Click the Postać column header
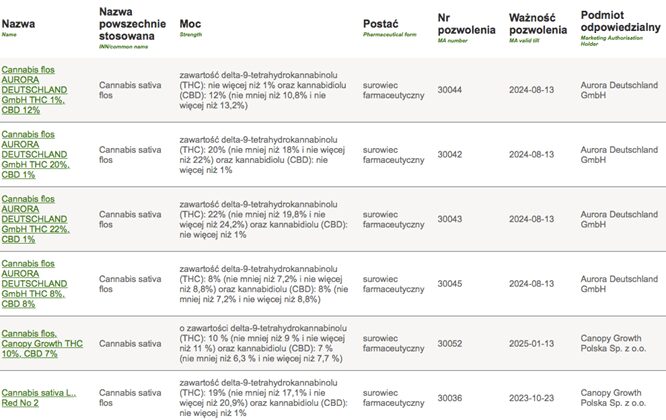 click(x=381, y=24)
